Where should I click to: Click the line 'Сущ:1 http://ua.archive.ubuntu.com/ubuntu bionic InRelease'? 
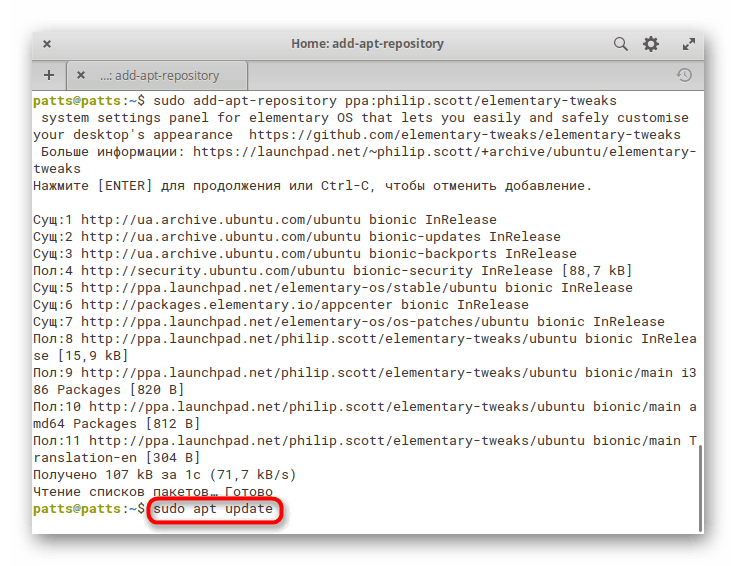click(x=265, y=220)
